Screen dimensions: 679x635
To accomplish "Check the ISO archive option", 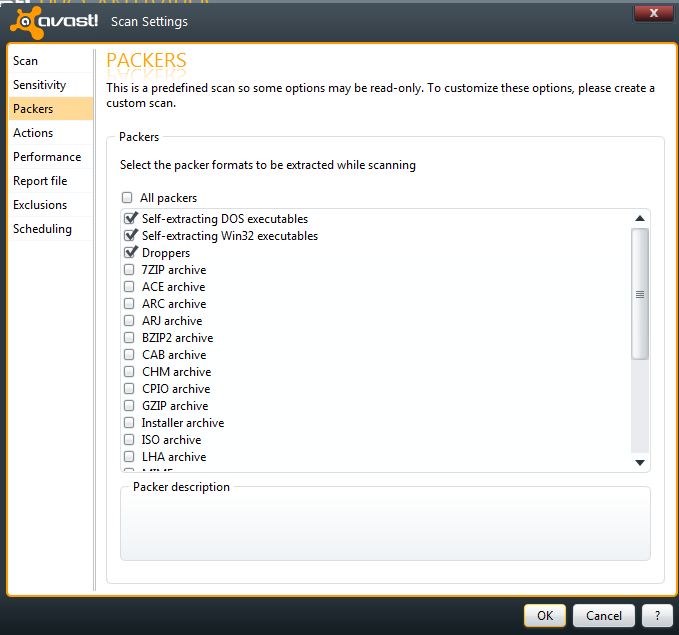I will 129,440.
